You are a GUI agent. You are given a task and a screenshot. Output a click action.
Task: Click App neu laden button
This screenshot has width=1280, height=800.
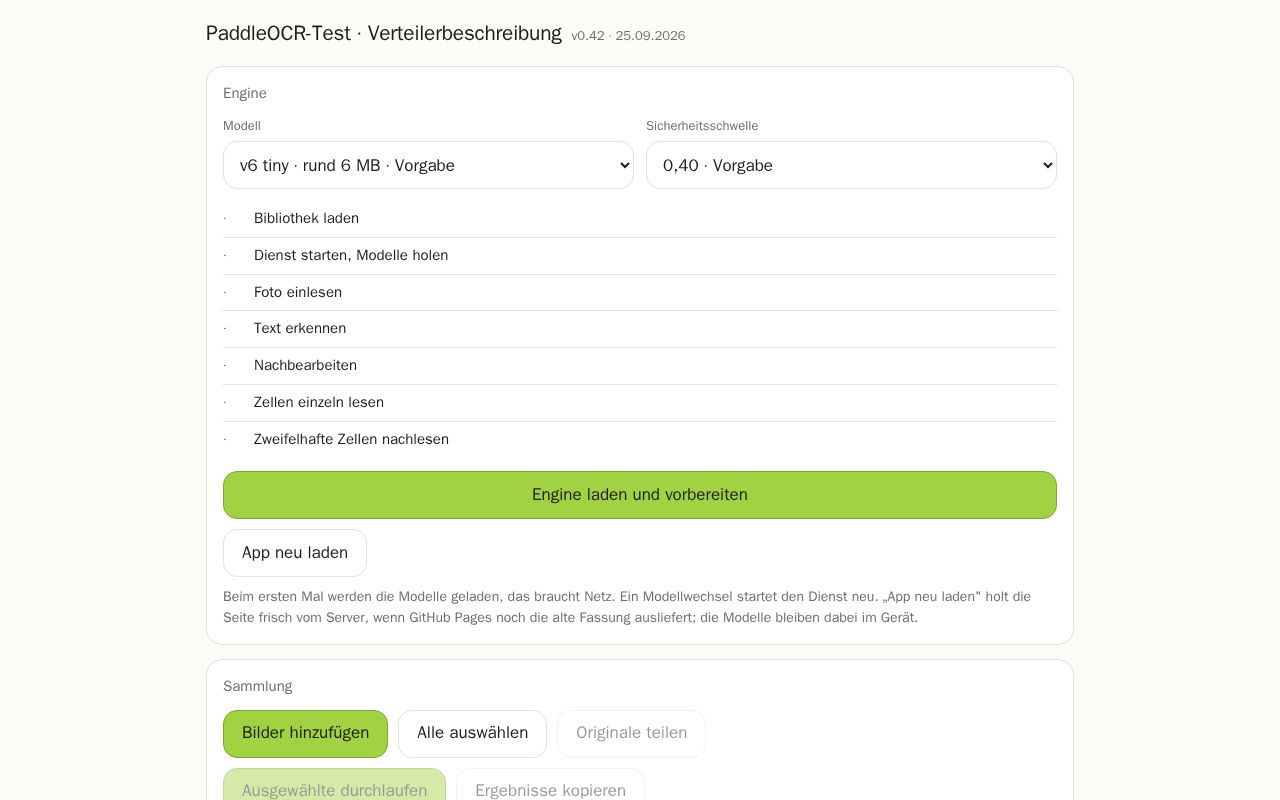click(295, 553)
